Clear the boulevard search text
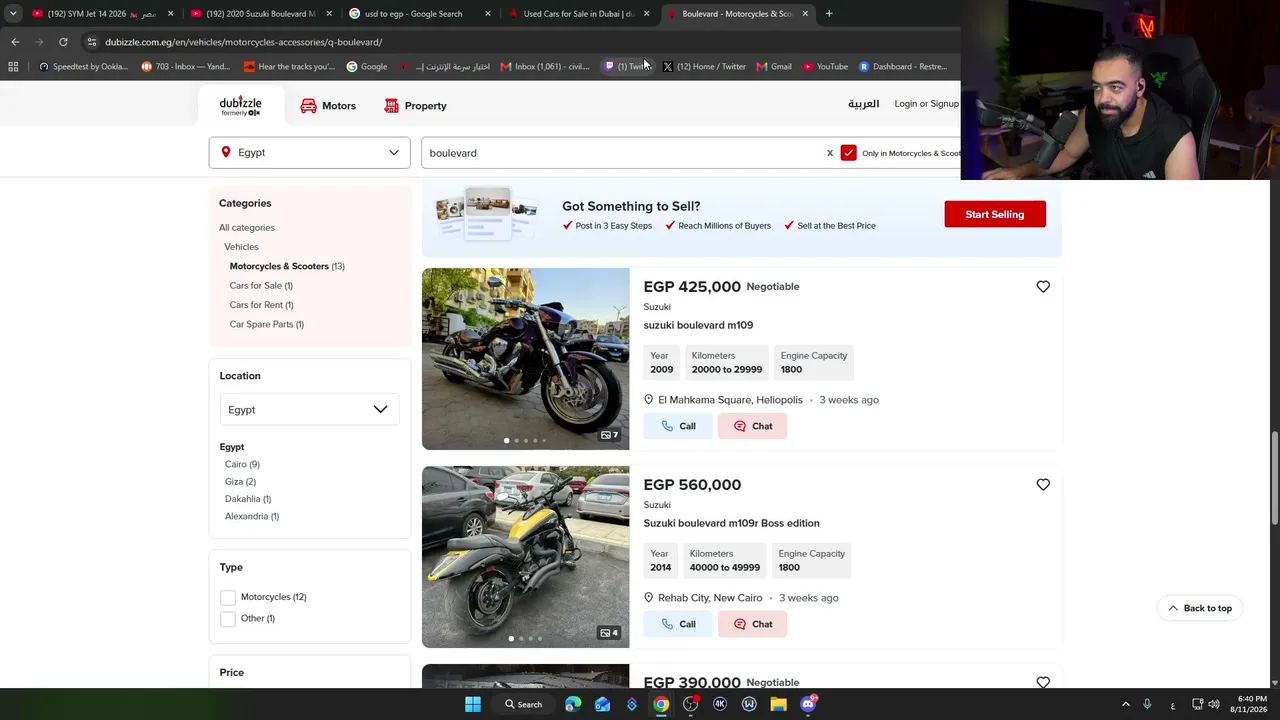 point(829,153)
